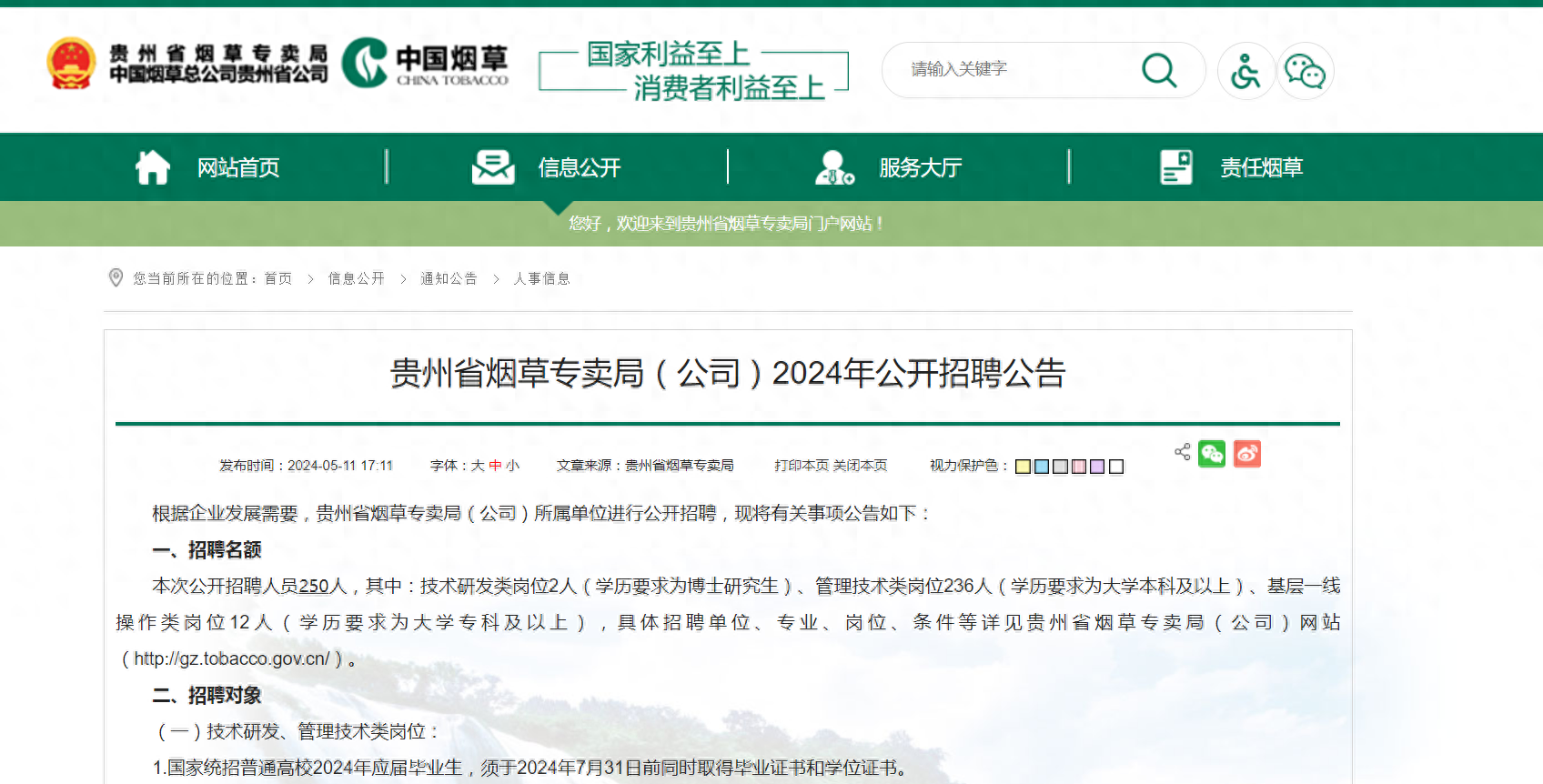Share article via red Weibo icon
1543x784 pixels.
pyautogui.click(x=1247, y=453)
